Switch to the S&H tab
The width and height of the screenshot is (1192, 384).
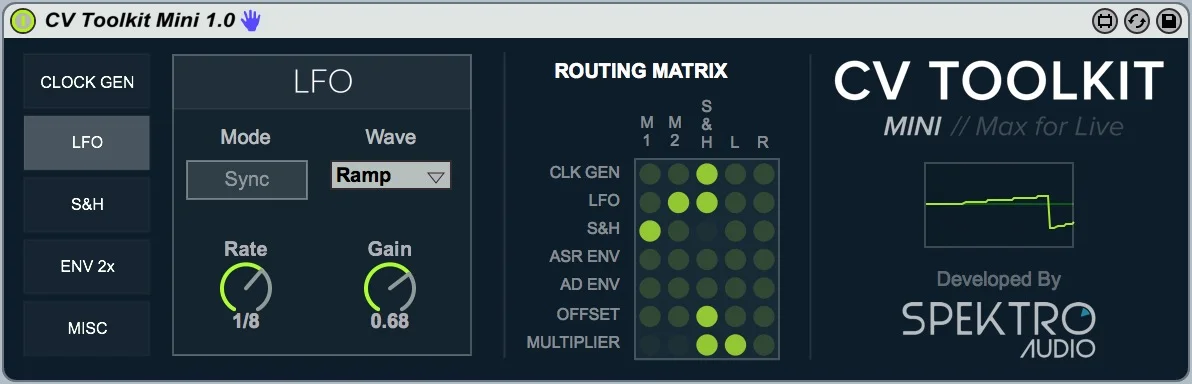pos(87,205)
